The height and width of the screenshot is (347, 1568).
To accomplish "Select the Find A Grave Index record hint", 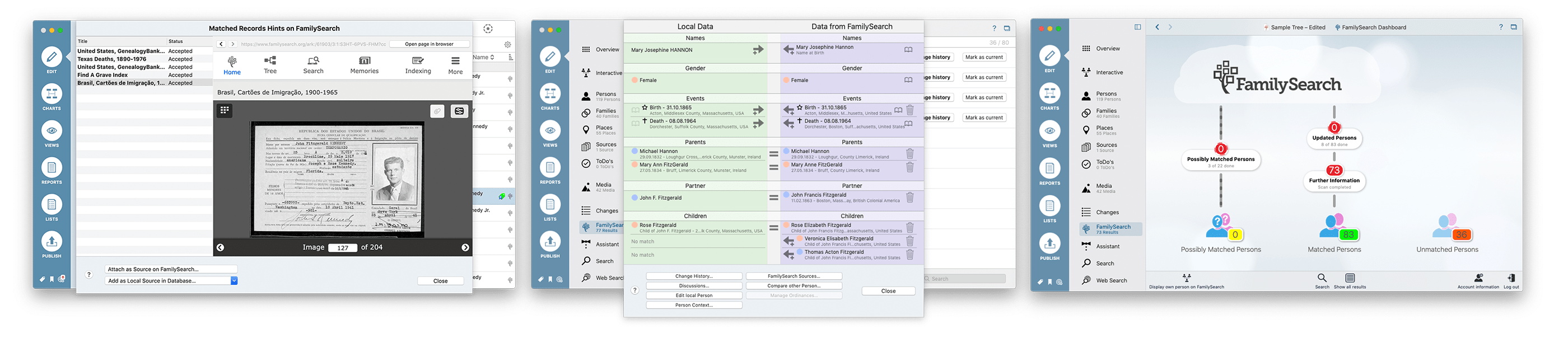I will click(x=144, y=75).
